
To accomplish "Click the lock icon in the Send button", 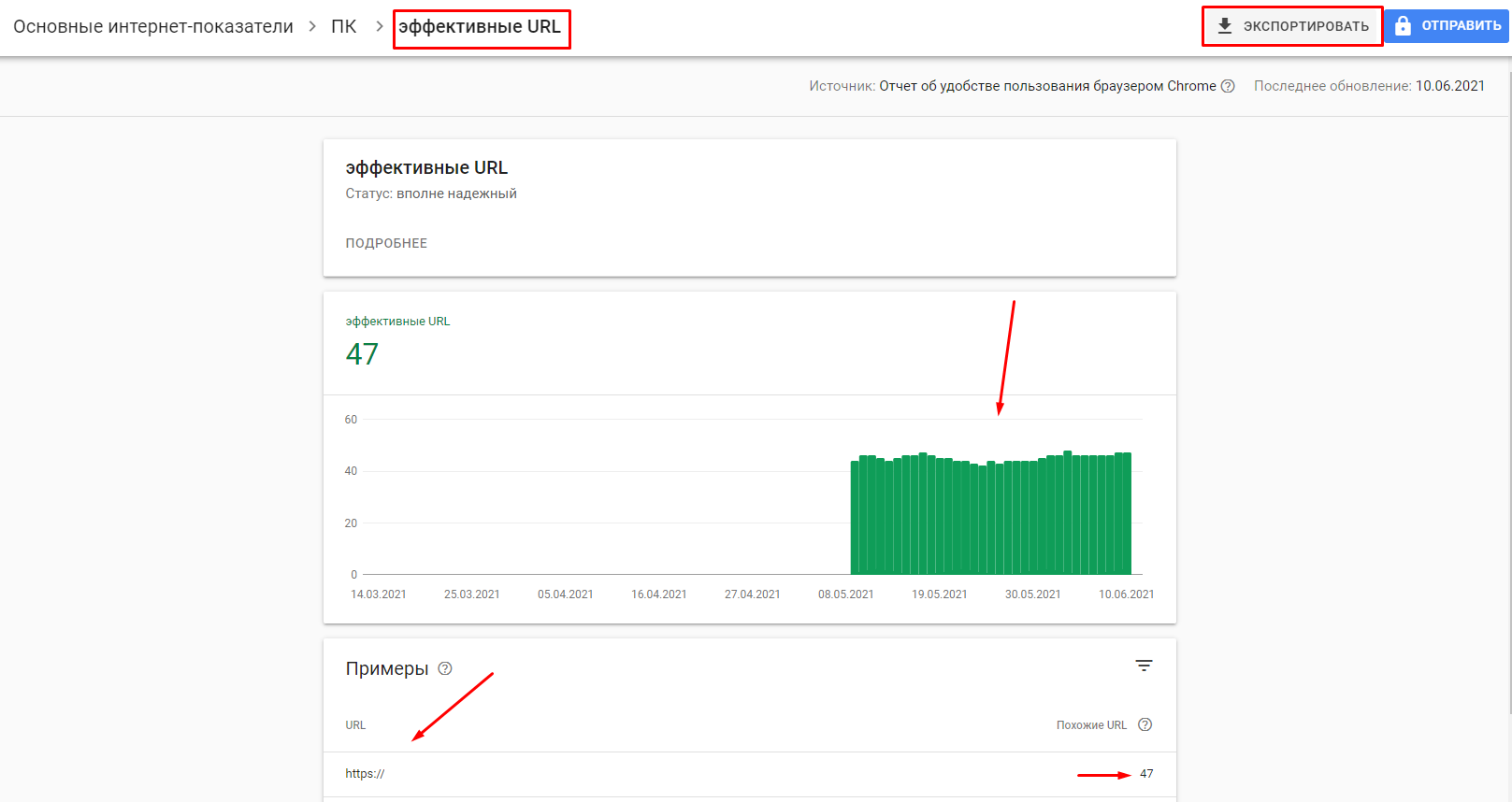I will [1403, 26].
